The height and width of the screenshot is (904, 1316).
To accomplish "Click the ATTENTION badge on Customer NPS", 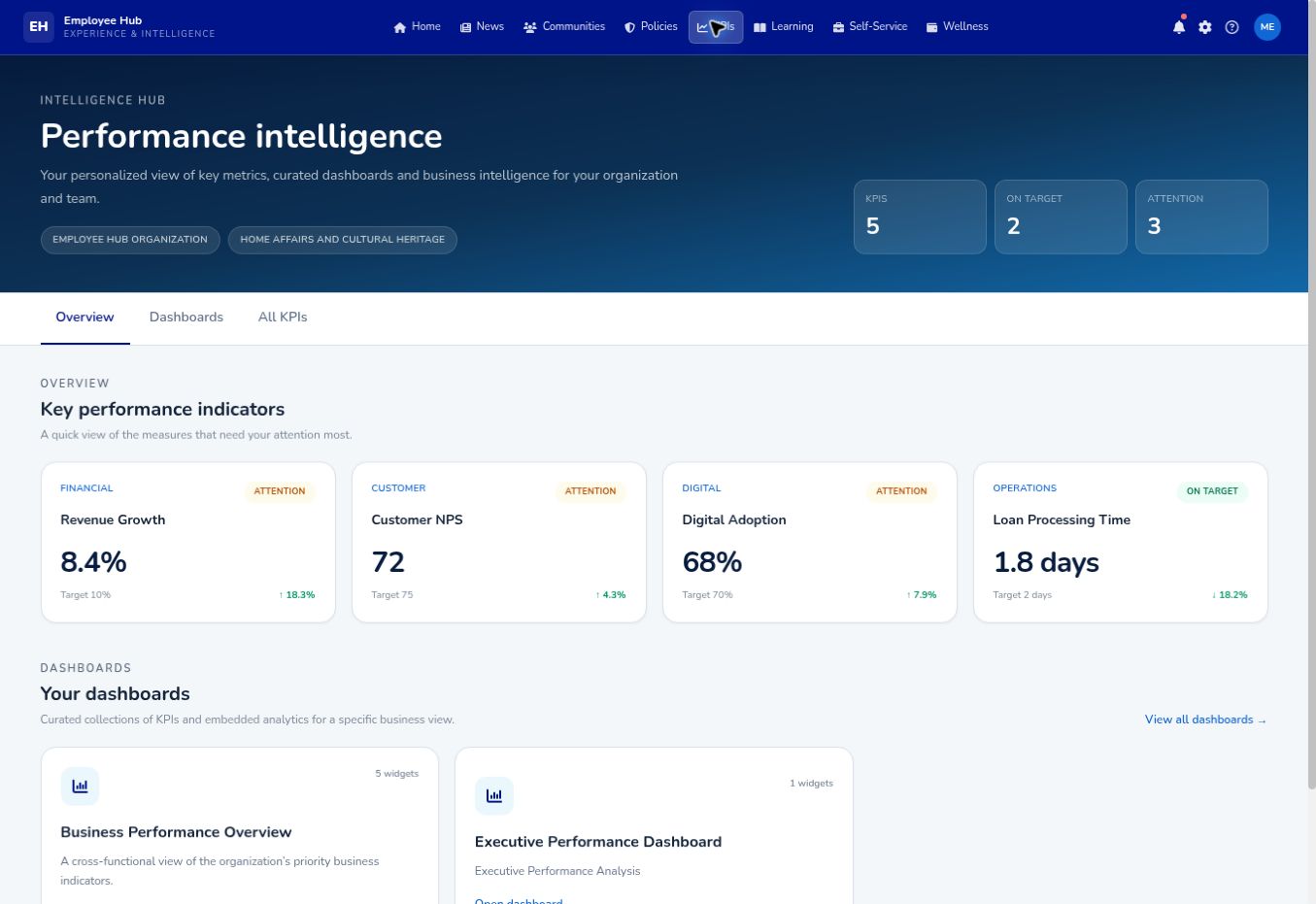I will pos(591,491).
